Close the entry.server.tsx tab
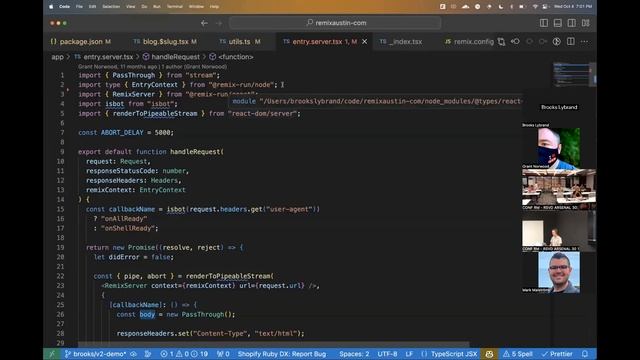 click(x=364, y=42)
